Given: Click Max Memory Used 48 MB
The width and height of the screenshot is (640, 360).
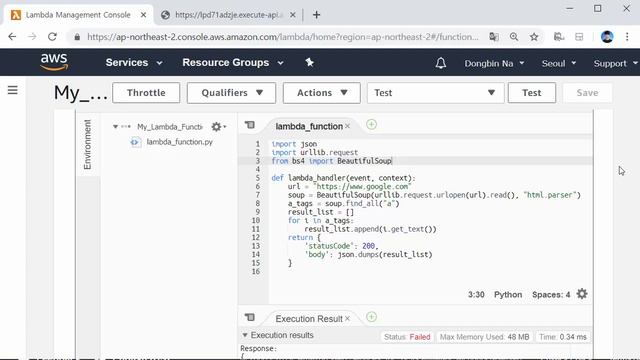Looking at the screenshot, I should point(484,337).
